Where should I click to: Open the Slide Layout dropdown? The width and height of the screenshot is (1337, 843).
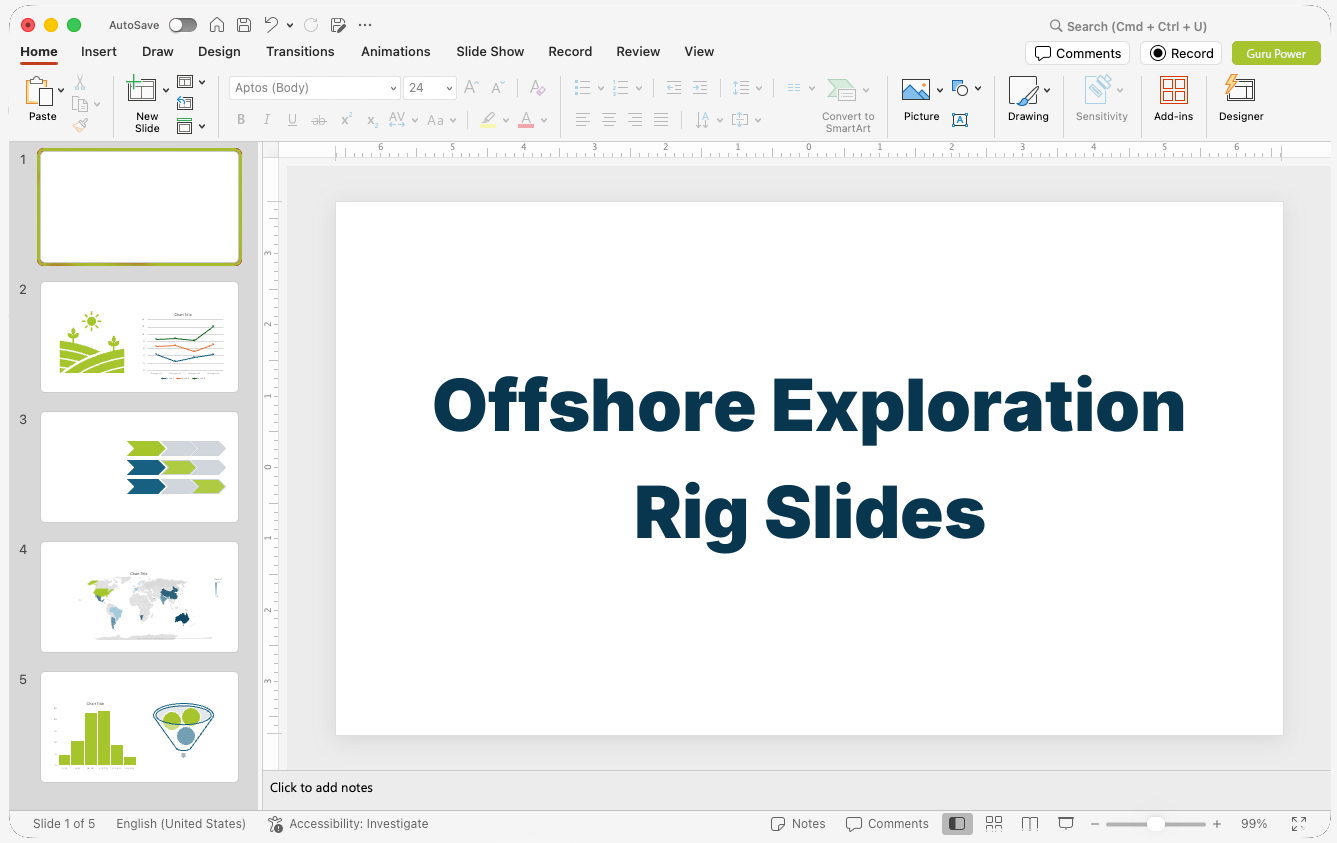click(x=191, y=82)
